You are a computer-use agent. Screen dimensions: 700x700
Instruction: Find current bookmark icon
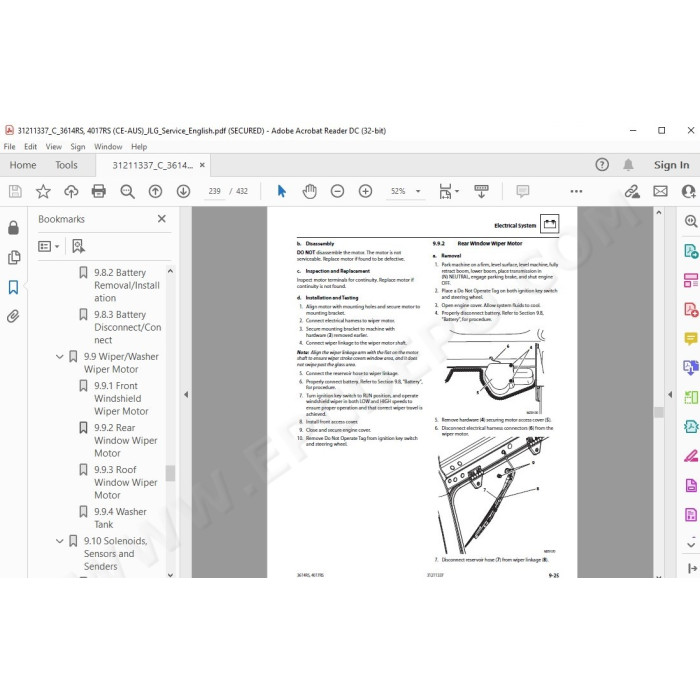79,246
